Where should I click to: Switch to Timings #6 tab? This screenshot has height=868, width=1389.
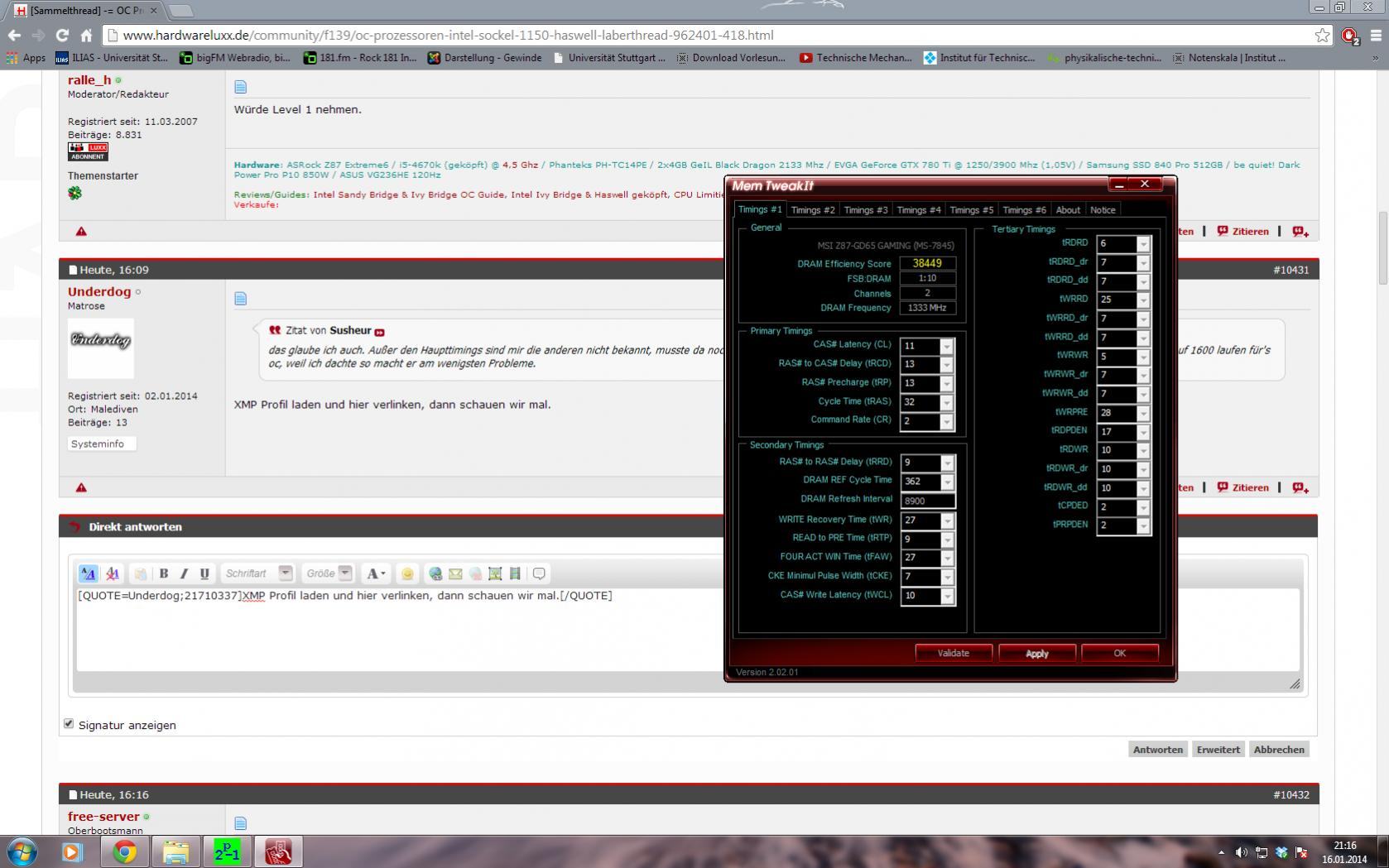point(1025,210)
